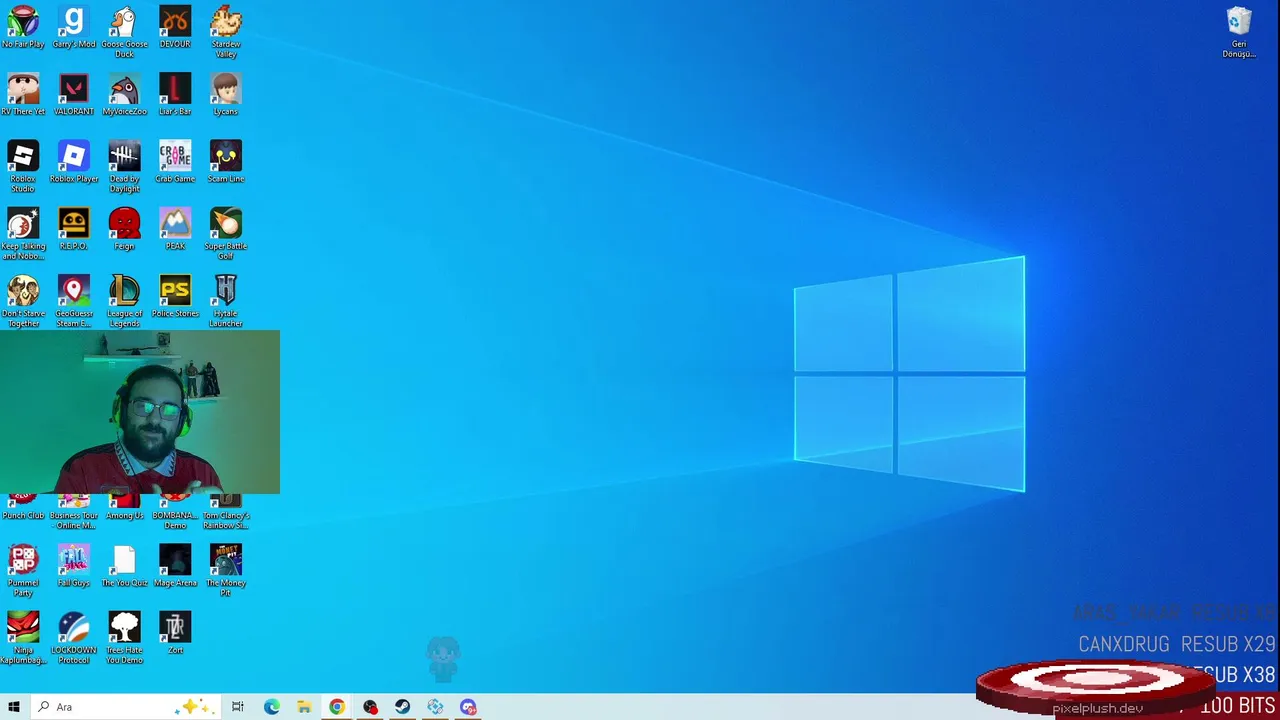Select the Stardew Valley desktop icon

click(226, 32)
